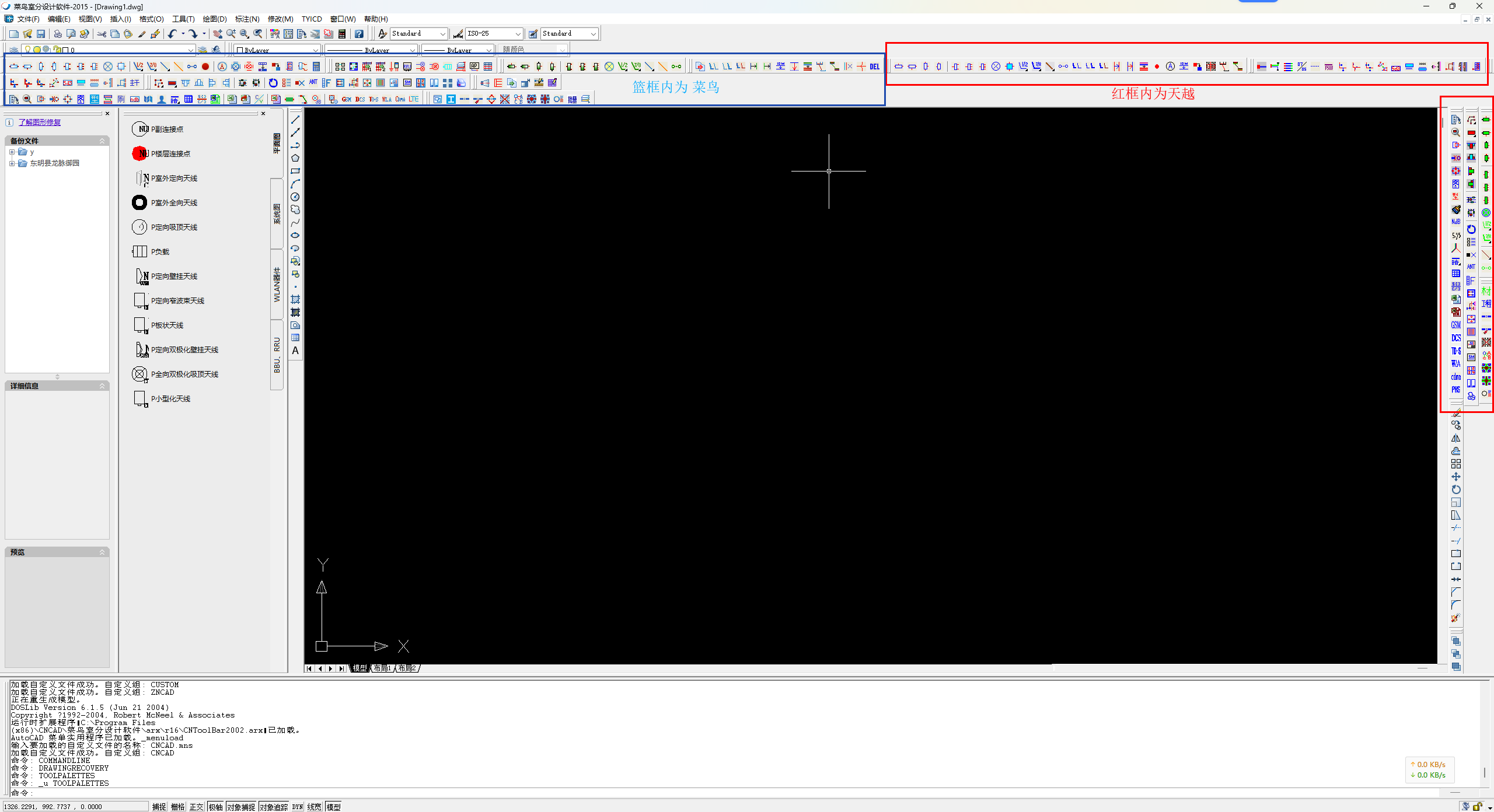
Task: Toggle 正交 ortho mode in the status bar
Action: click(x=197, y=807)
